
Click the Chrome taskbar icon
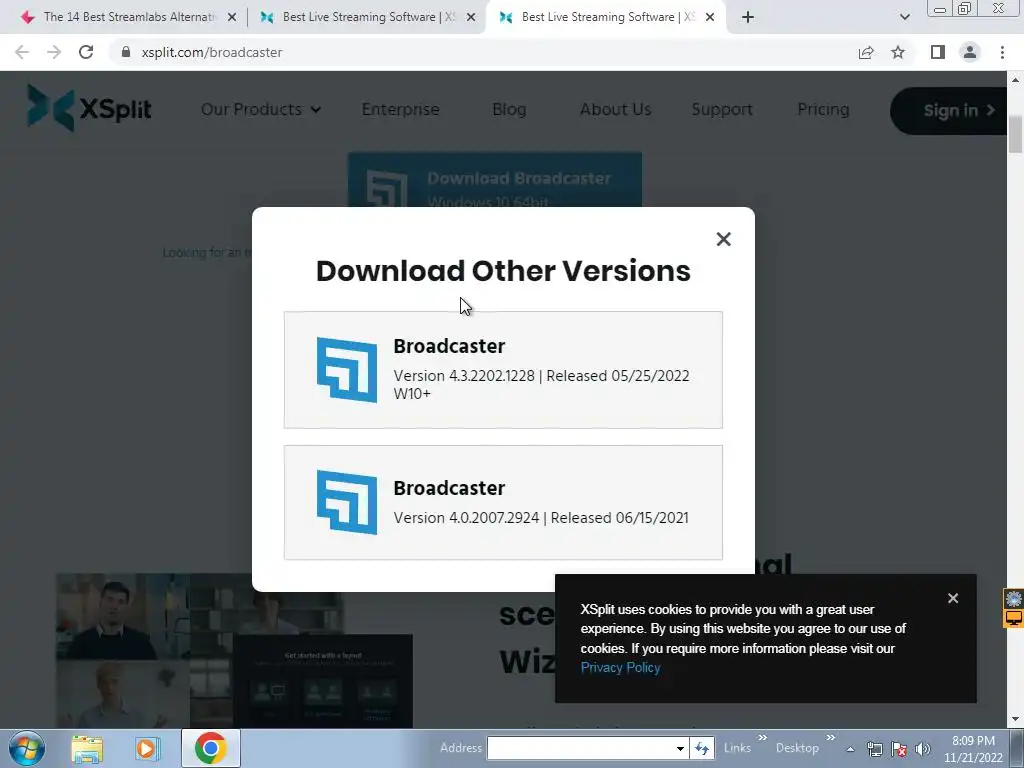pos(210,748)
